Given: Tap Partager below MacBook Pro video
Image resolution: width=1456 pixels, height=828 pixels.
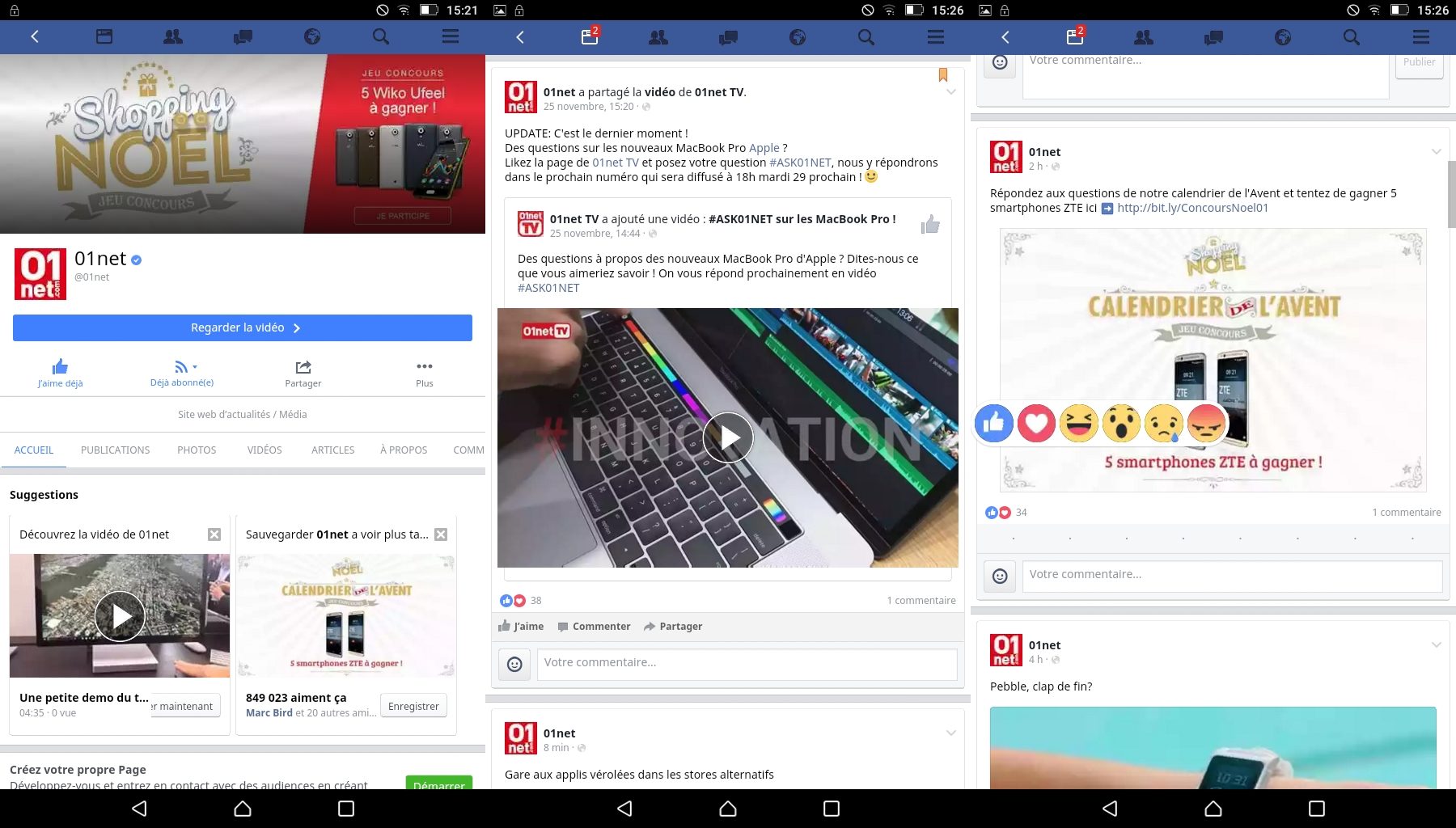Looking at the screenshot, I should 673,626.
